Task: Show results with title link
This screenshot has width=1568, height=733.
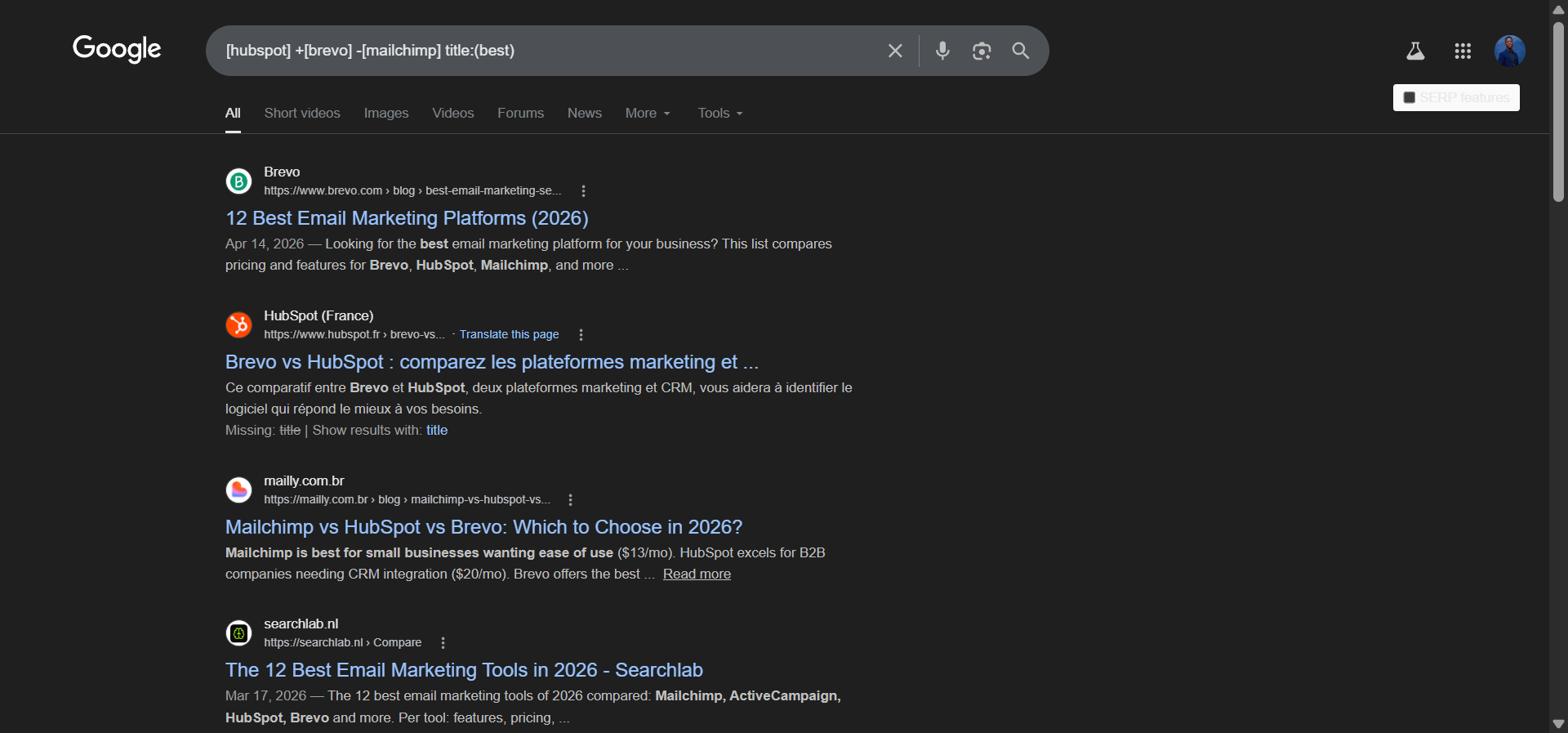Action: (x=437, y=431)
